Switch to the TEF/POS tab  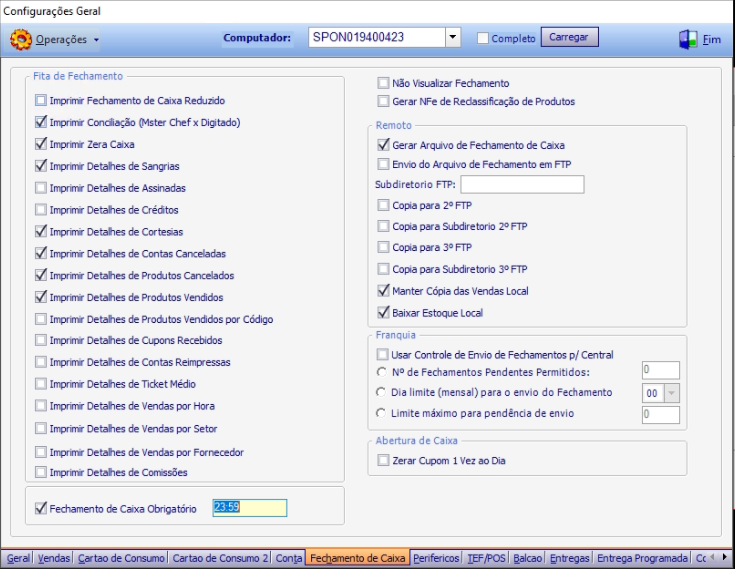(487, 558)
